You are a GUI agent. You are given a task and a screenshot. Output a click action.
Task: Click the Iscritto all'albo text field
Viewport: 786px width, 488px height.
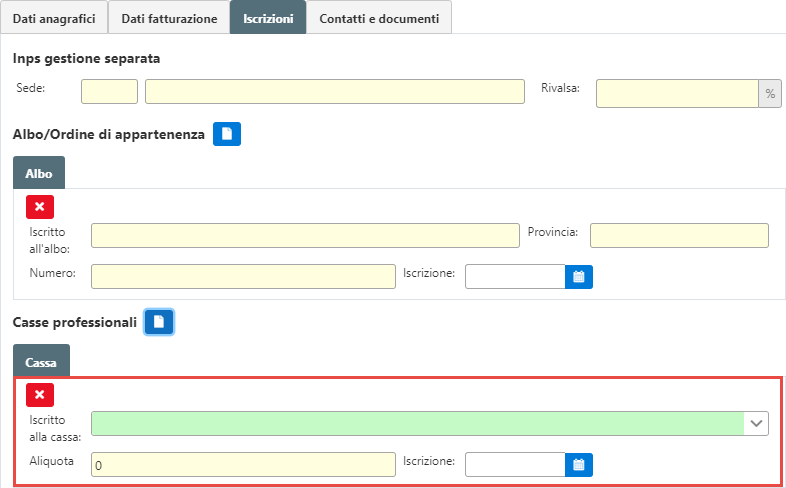point(305,235)
